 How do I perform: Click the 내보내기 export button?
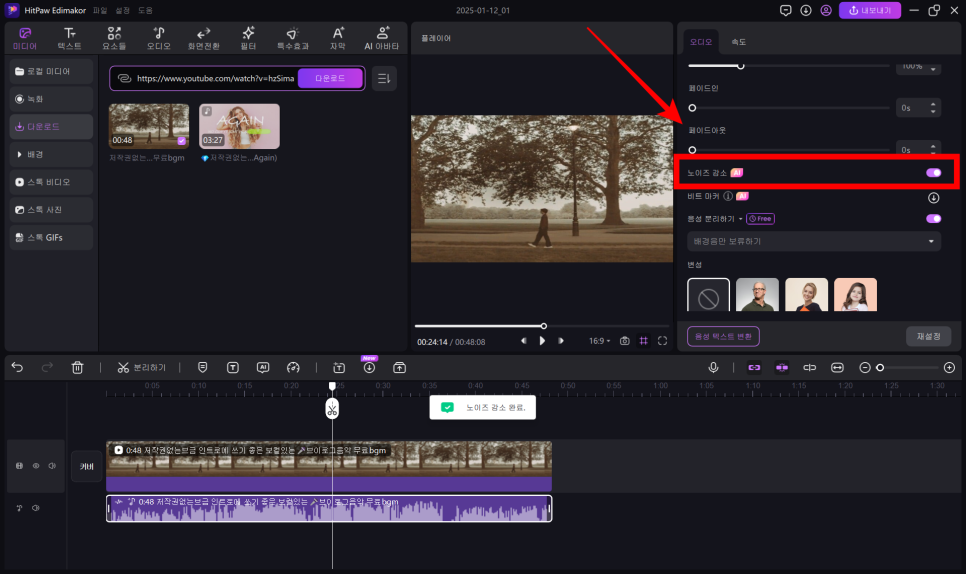pyautogui.click(x=869, y=10)
